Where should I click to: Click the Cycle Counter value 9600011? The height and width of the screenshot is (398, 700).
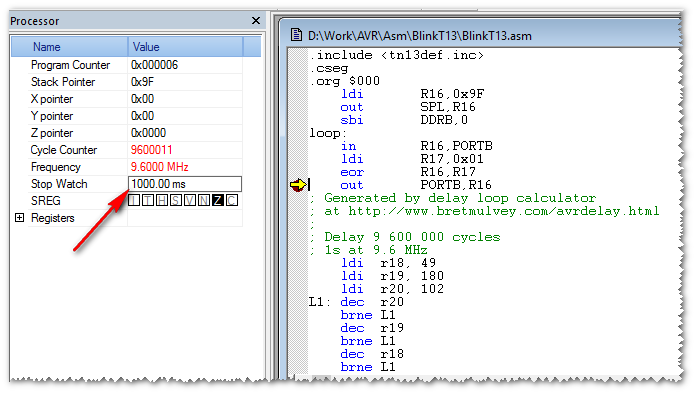click(151, 150)
